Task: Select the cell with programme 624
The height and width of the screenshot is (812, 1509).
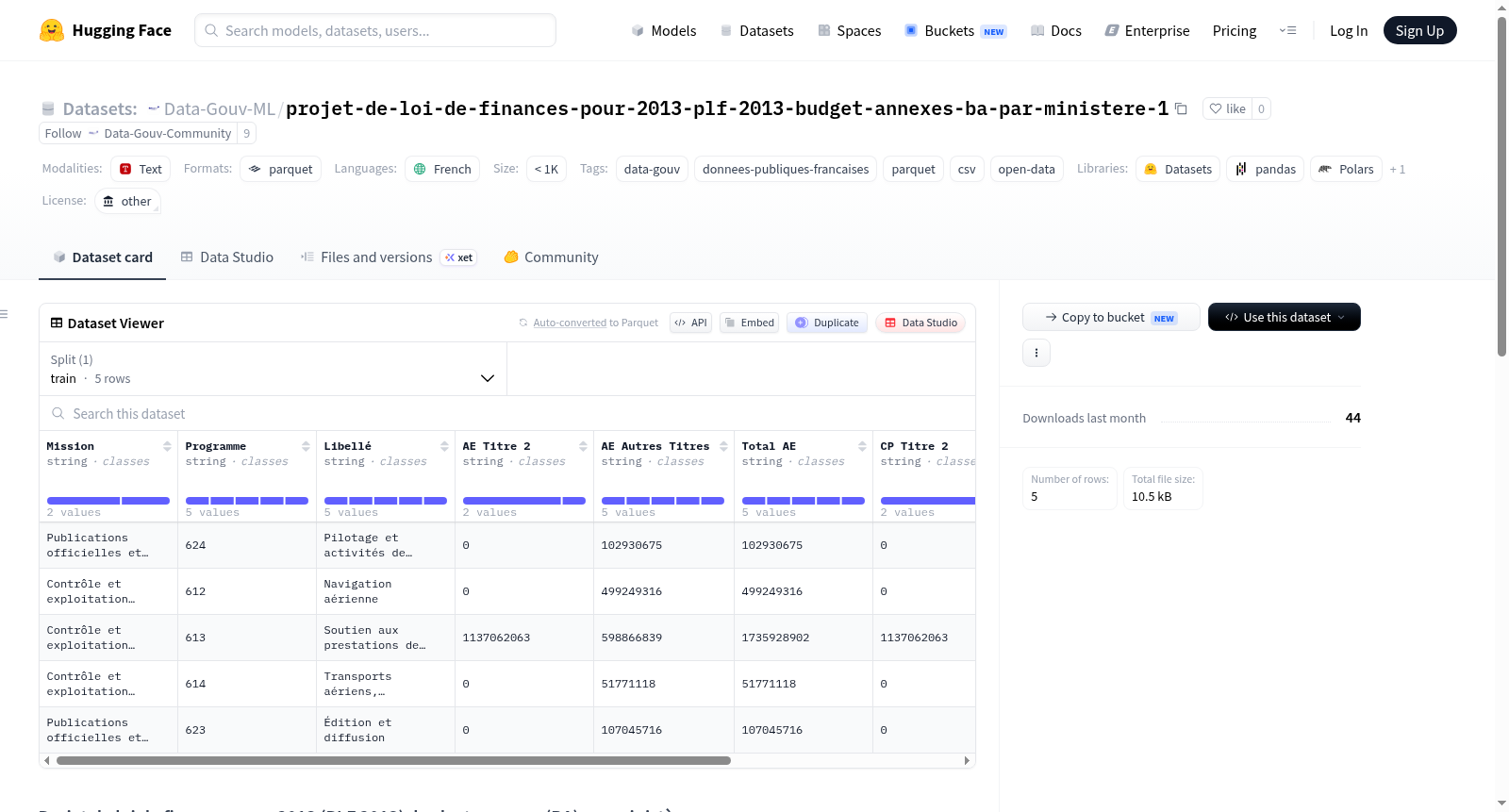Action: coord(247,545)
